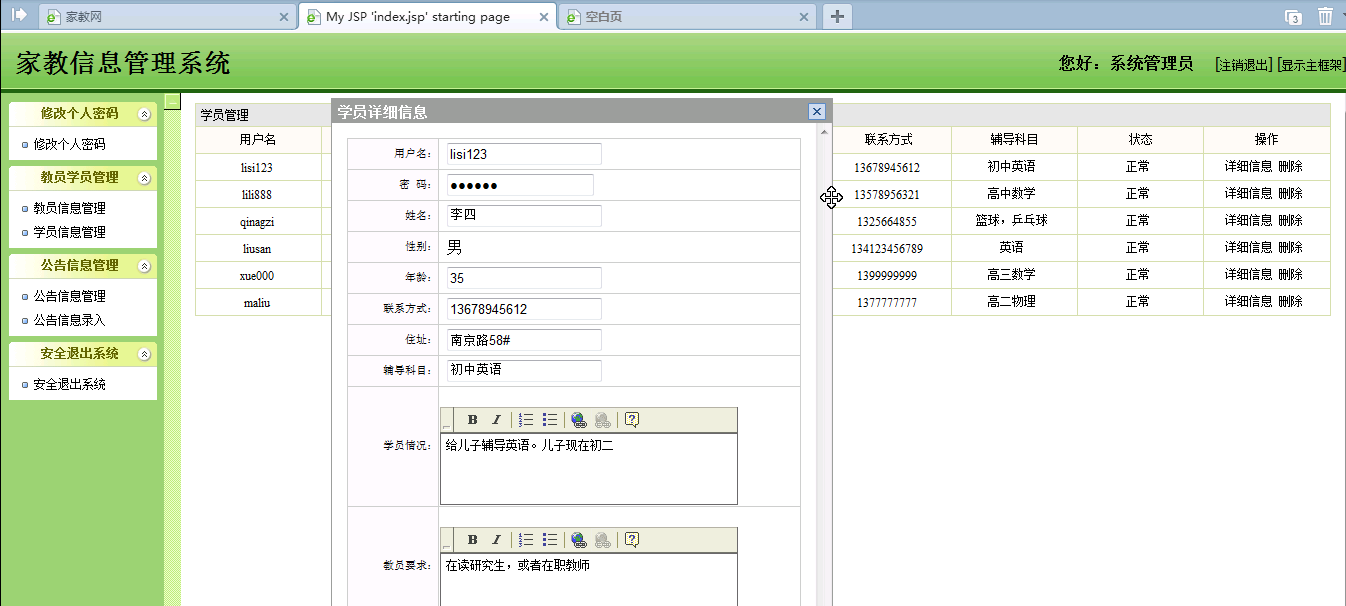1346x606 pixels.
Task: Switch to the 空白页 tab
Action: pos(688,17)
